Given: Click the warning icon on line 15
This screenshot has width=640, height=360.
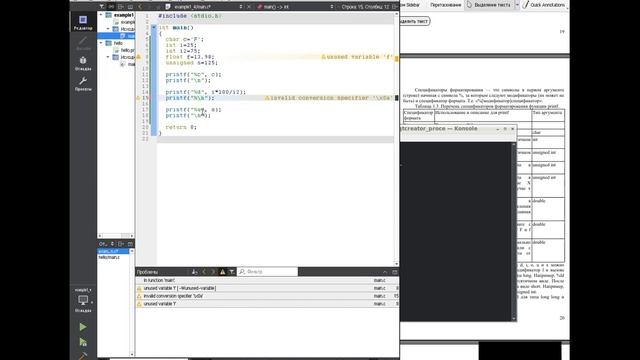Looking at the screenshot, I should 139,98.
